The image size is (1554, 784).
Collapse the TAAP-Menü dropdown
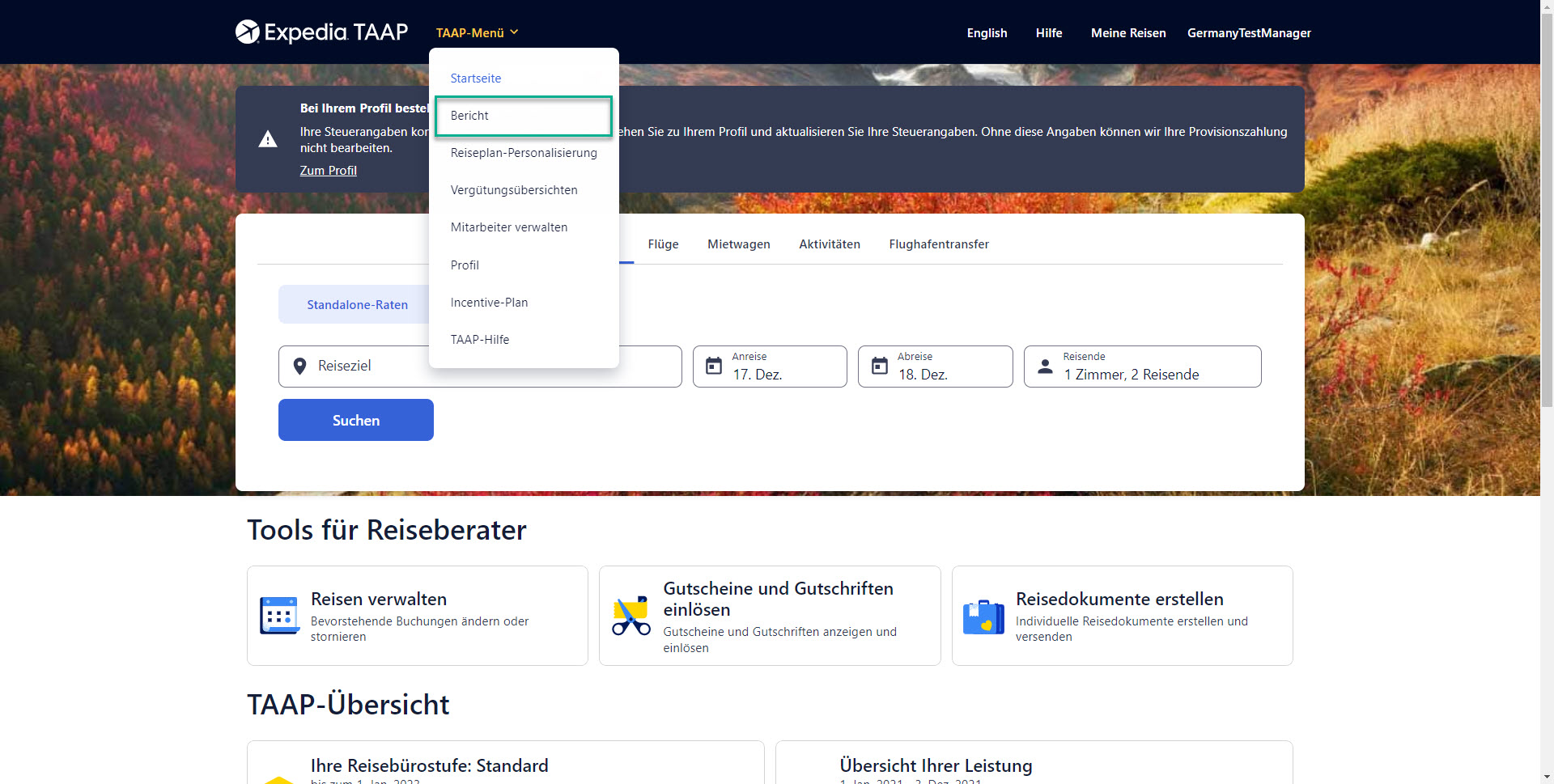(478, 32)
